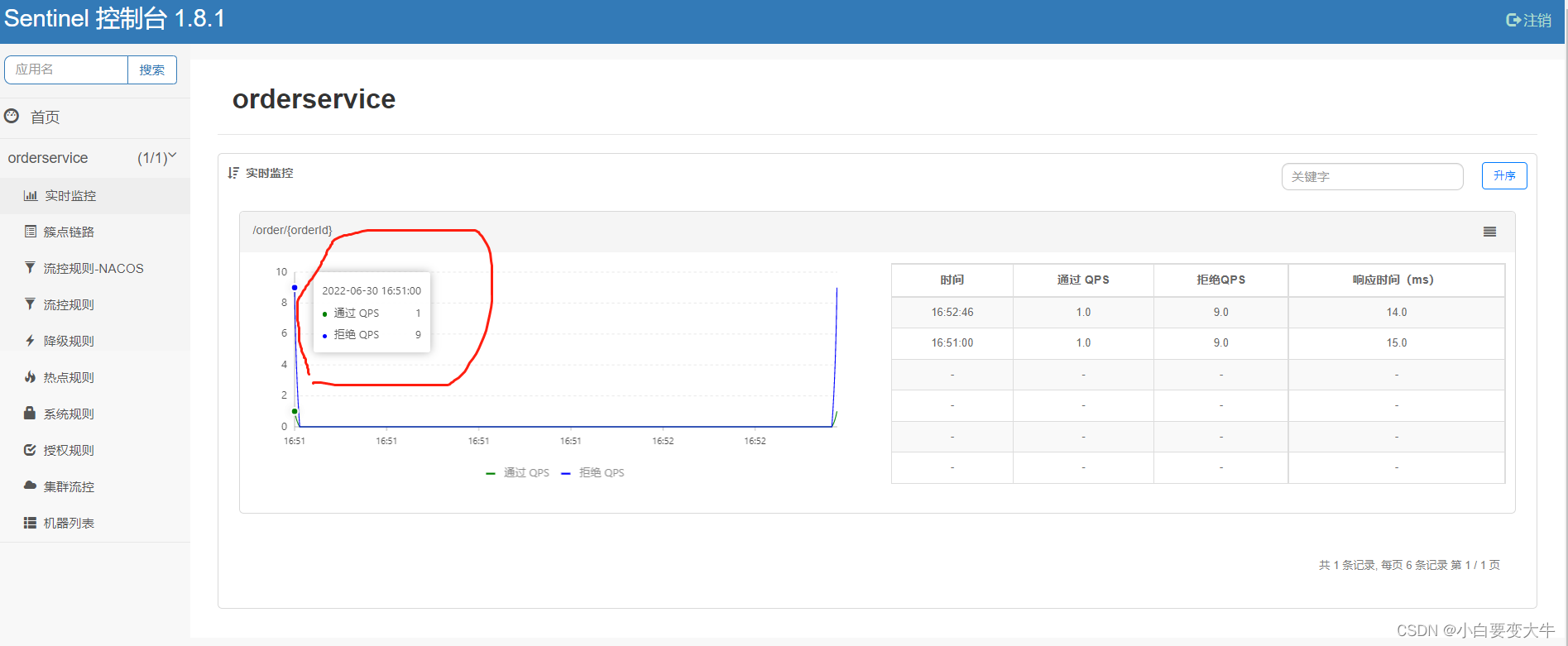This screenshot has width=1568, height=646.
Task: Click the green 通过 QPS data point on the chart
Action: coord(295,411)
